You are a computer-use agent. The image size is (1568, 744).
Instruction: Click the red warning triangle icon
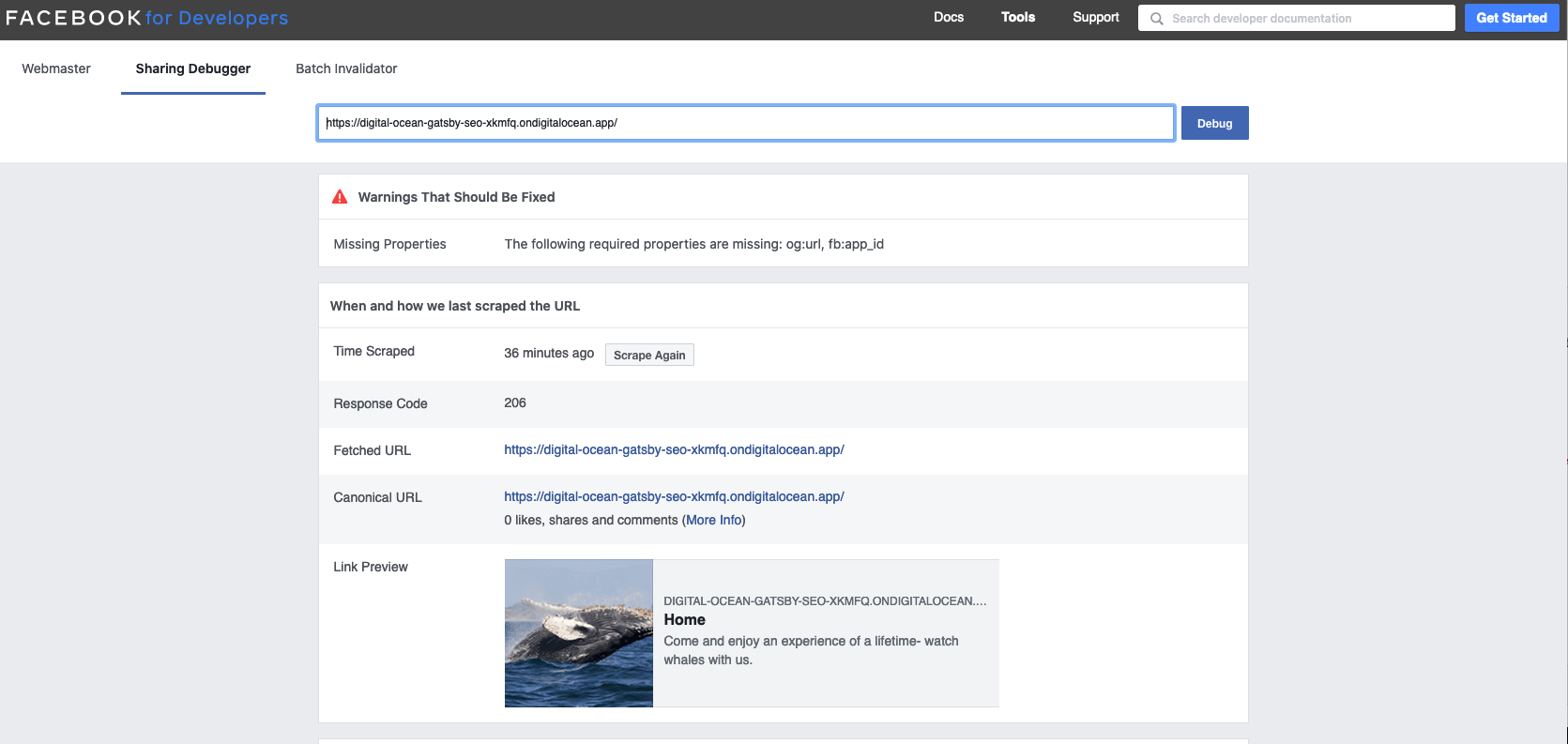click(x=340, y=197)
